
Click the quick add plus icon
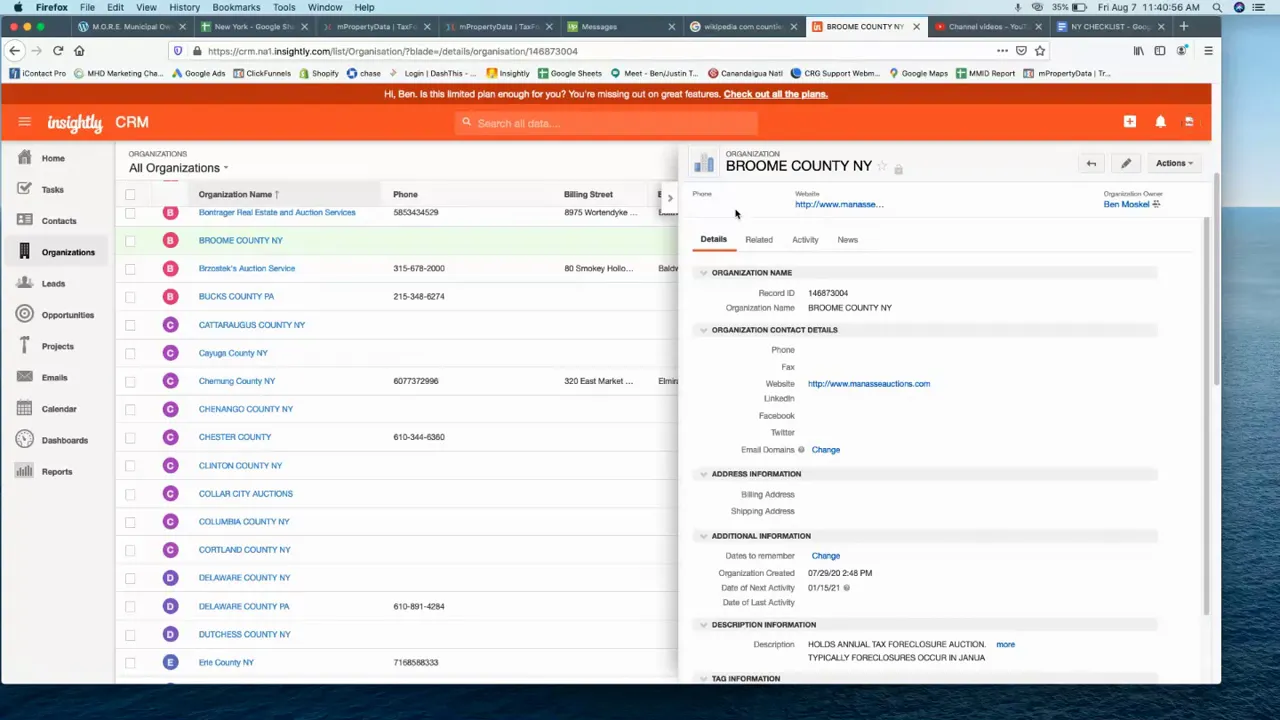1130,122
